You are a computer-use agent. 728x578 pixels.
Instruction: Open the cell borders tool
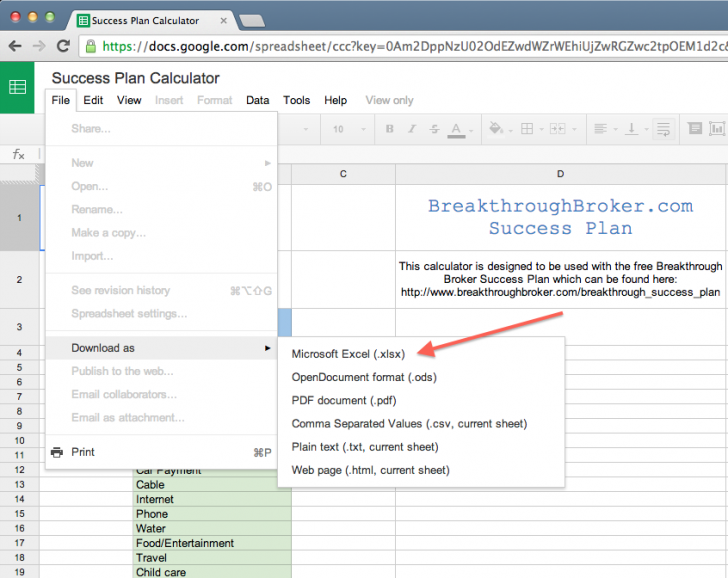pos(527,129)
